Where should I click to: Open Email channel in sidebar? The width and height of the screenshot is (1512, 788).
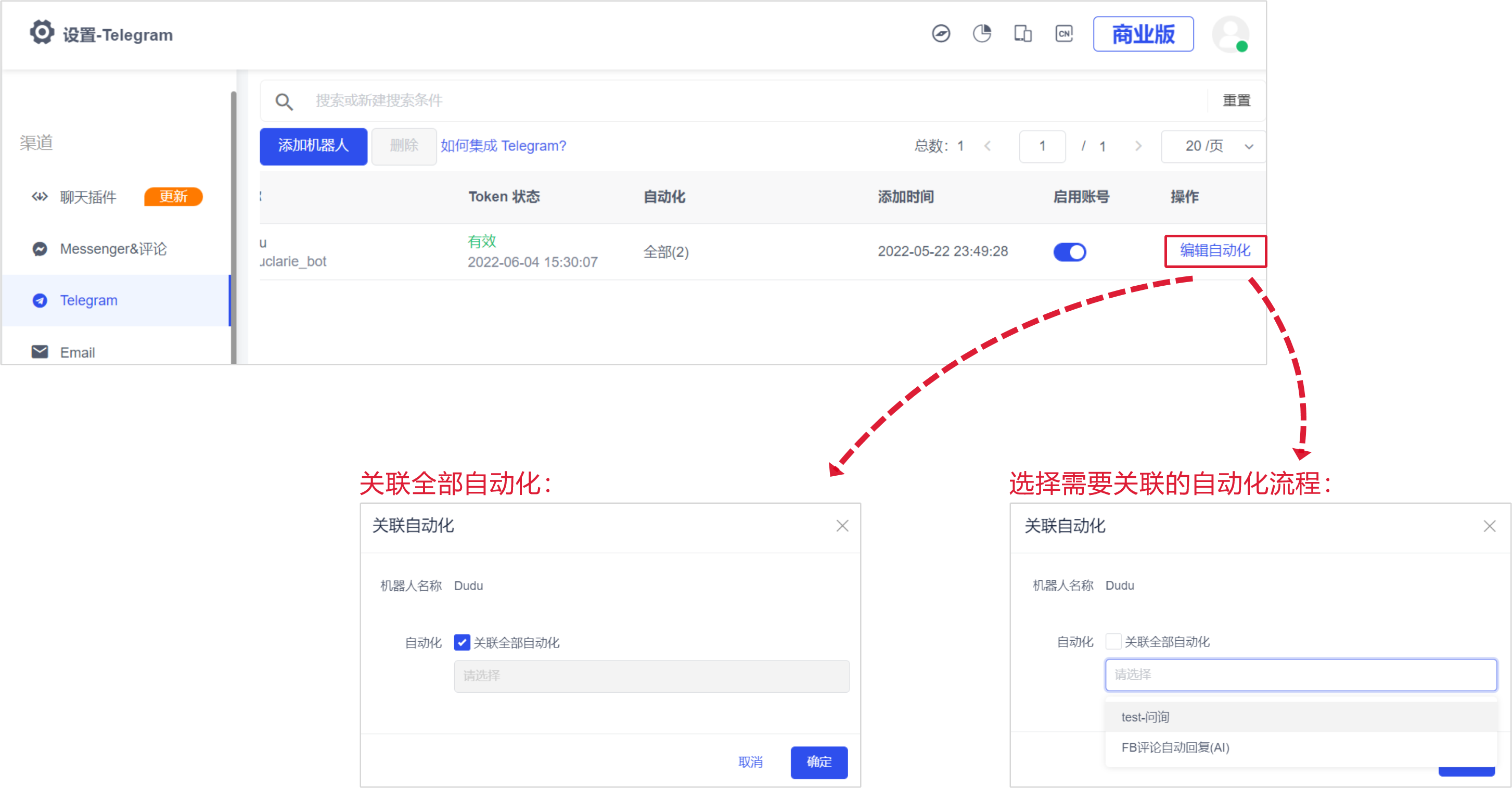77,352
